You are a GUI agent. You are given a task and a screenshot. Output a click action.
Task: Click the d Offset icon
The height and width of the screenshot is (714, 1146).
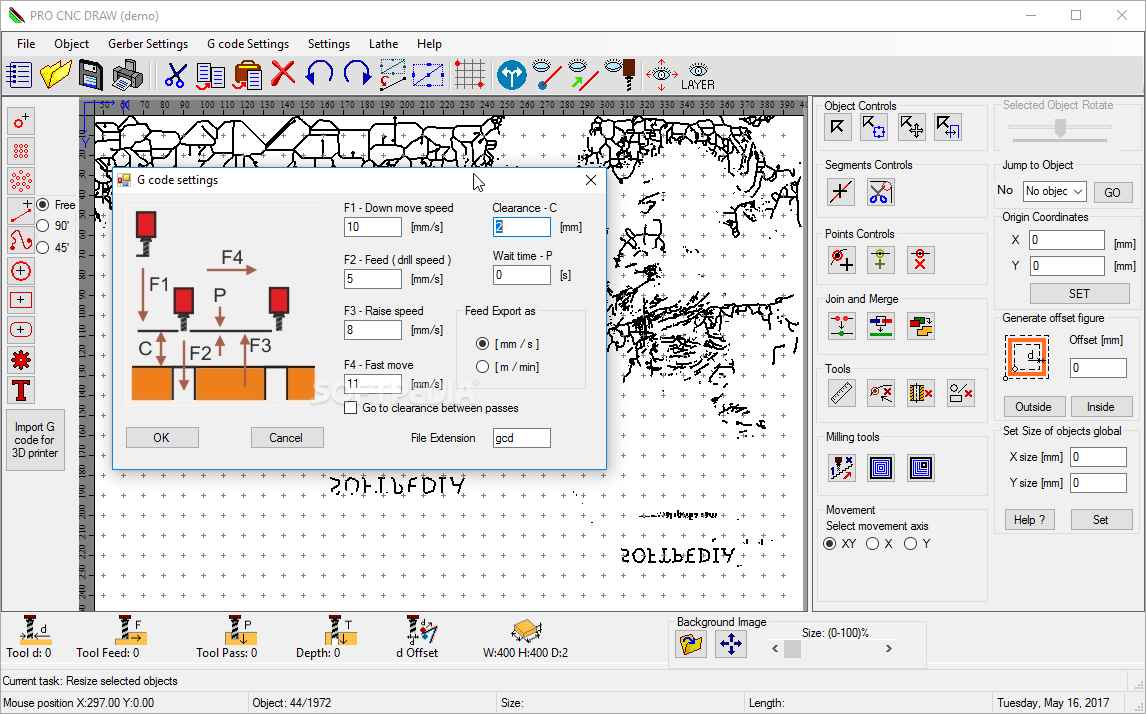421,629
